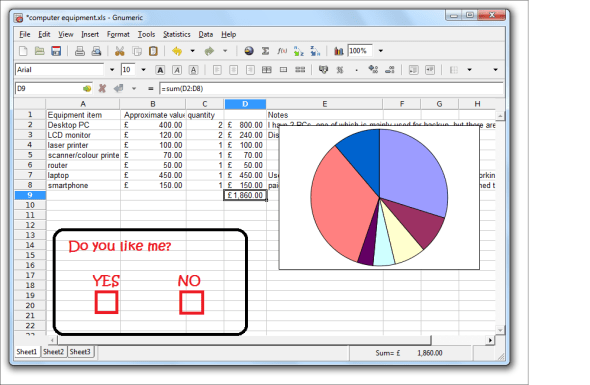Image resolution: width=590 pixels, height=385 pixels.
Task: Open the function f(x) wizard
Action: 282,51
